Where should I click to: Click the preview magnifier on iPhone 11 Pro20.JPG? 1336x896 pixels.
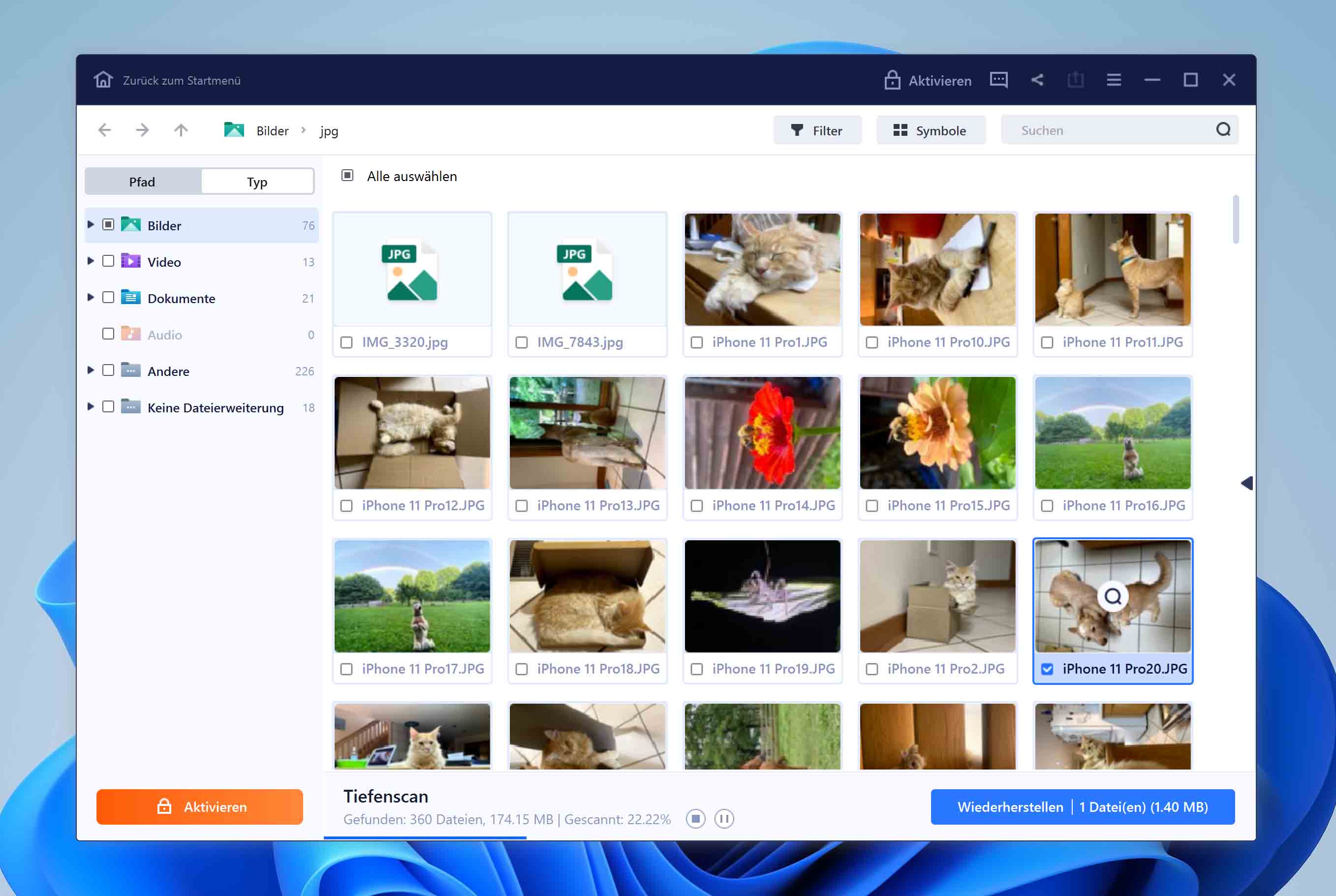1113,596
